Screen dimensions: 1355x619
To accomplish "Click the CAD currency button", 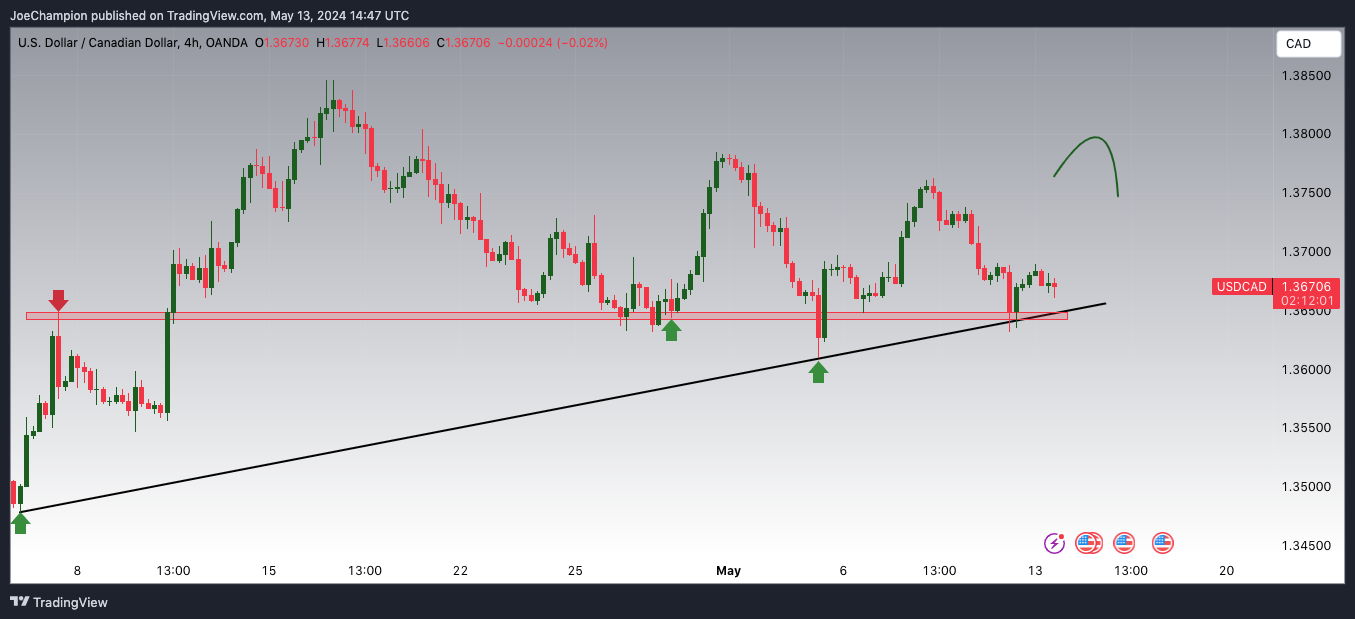I will (1308, 44).
